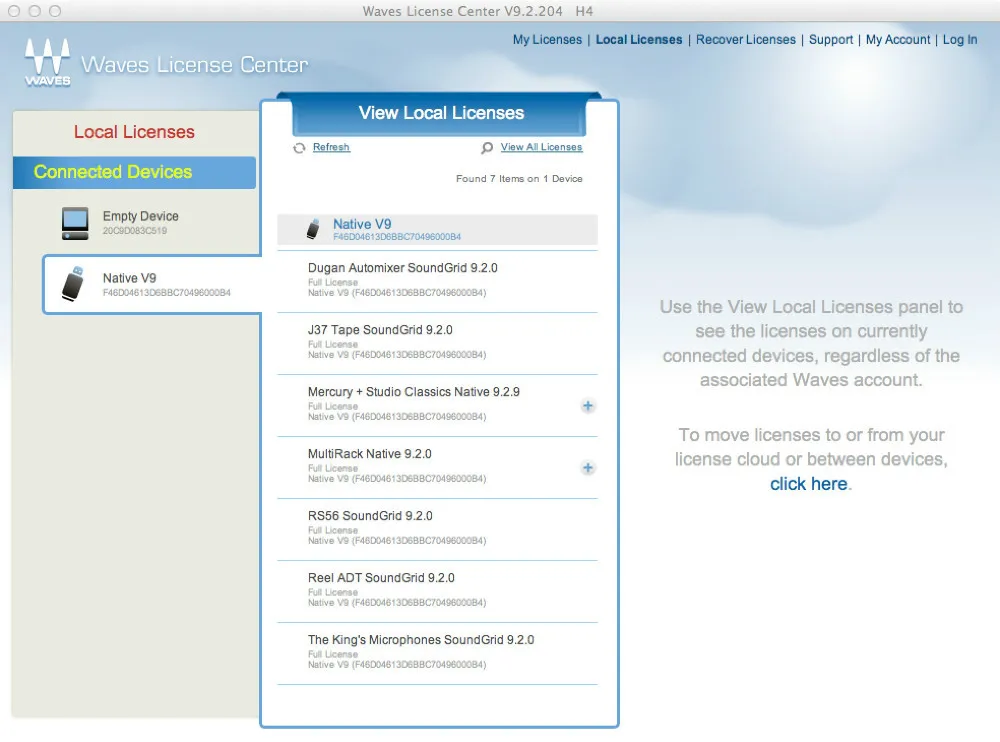
Task: Close the window with the close button
Action: point(14,11)
